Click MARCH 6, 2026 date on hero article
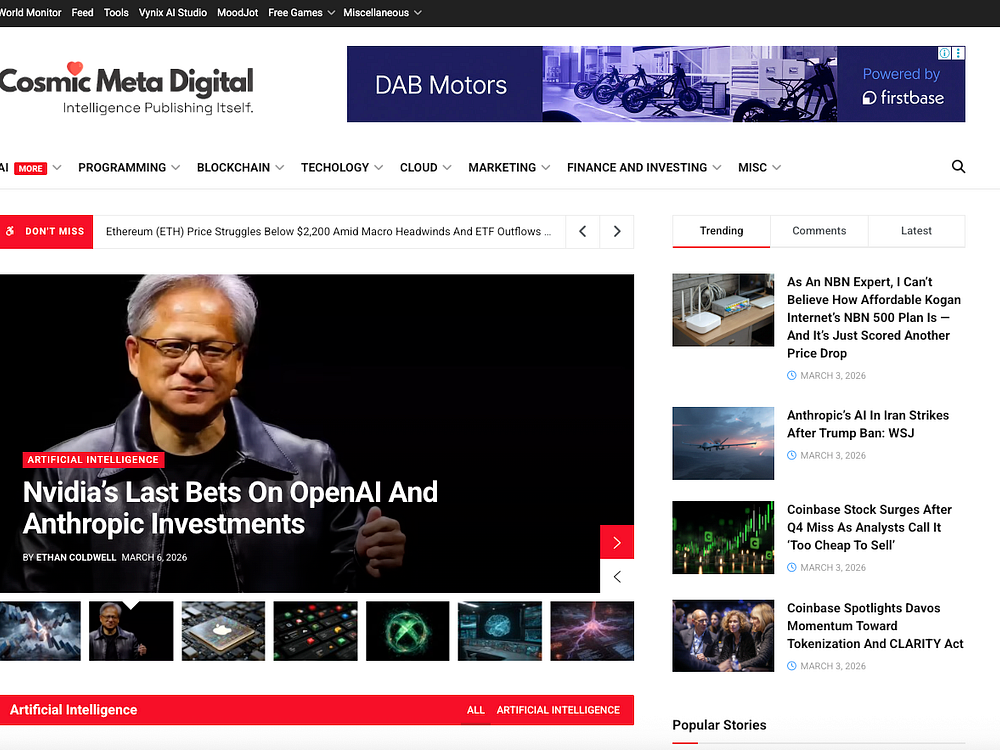The image size is (1000, 750). pos(154,557)
